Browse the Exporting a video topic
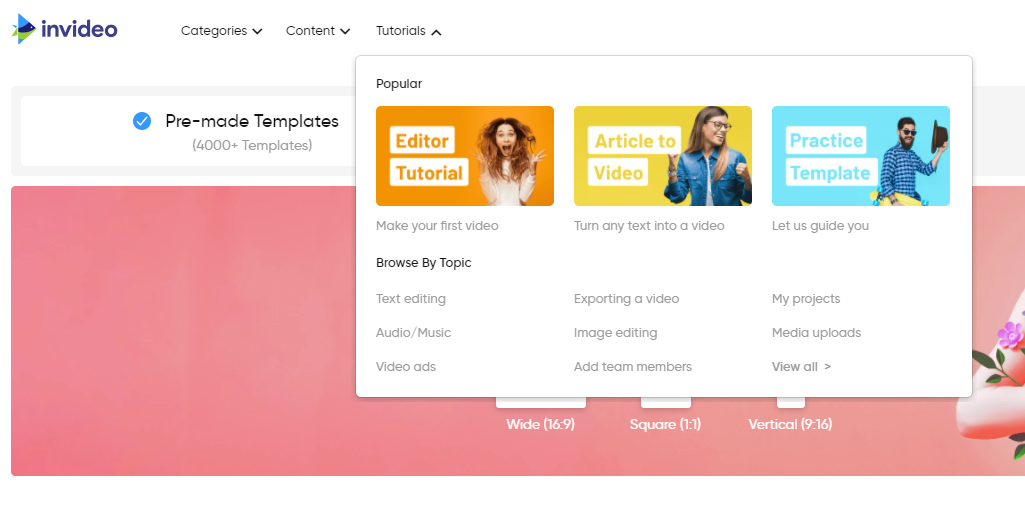The image size is (1025, 506). (x=626, y=299)
